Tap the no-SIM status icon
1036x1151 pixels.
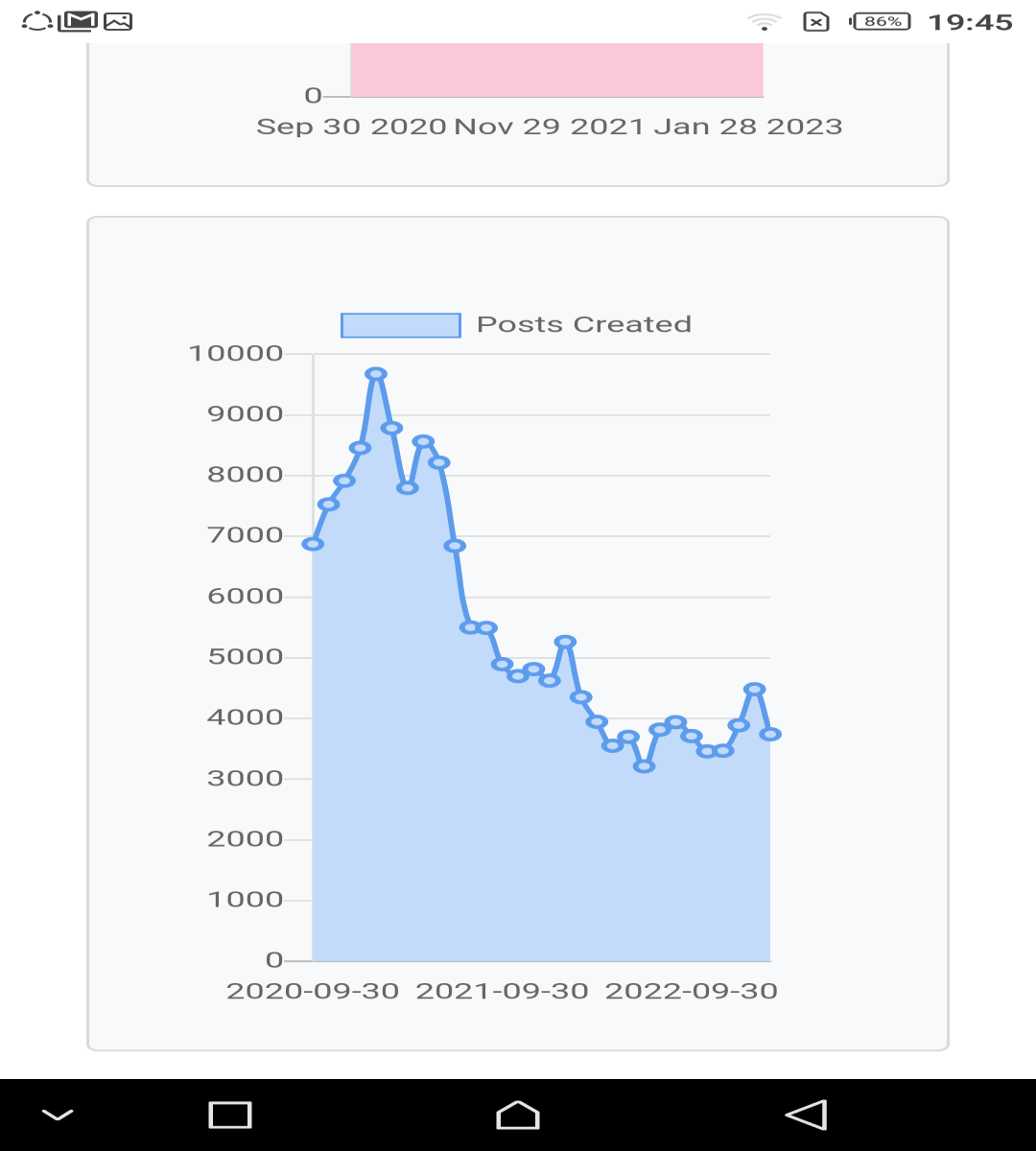pos(816,21)
